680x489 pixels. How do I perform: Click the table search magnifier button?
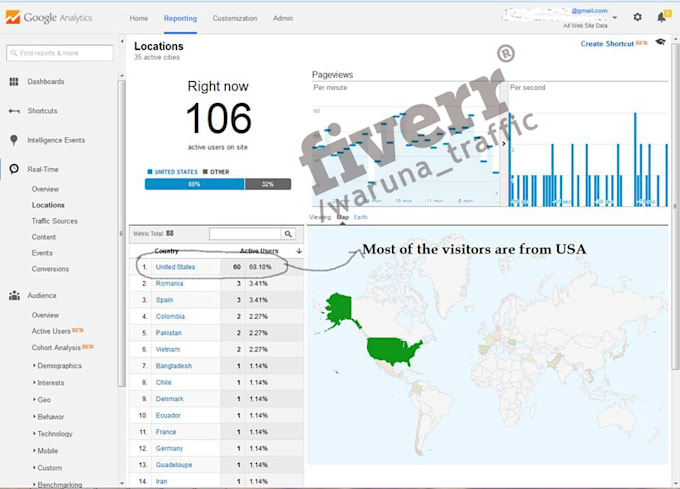click(288, 234)
